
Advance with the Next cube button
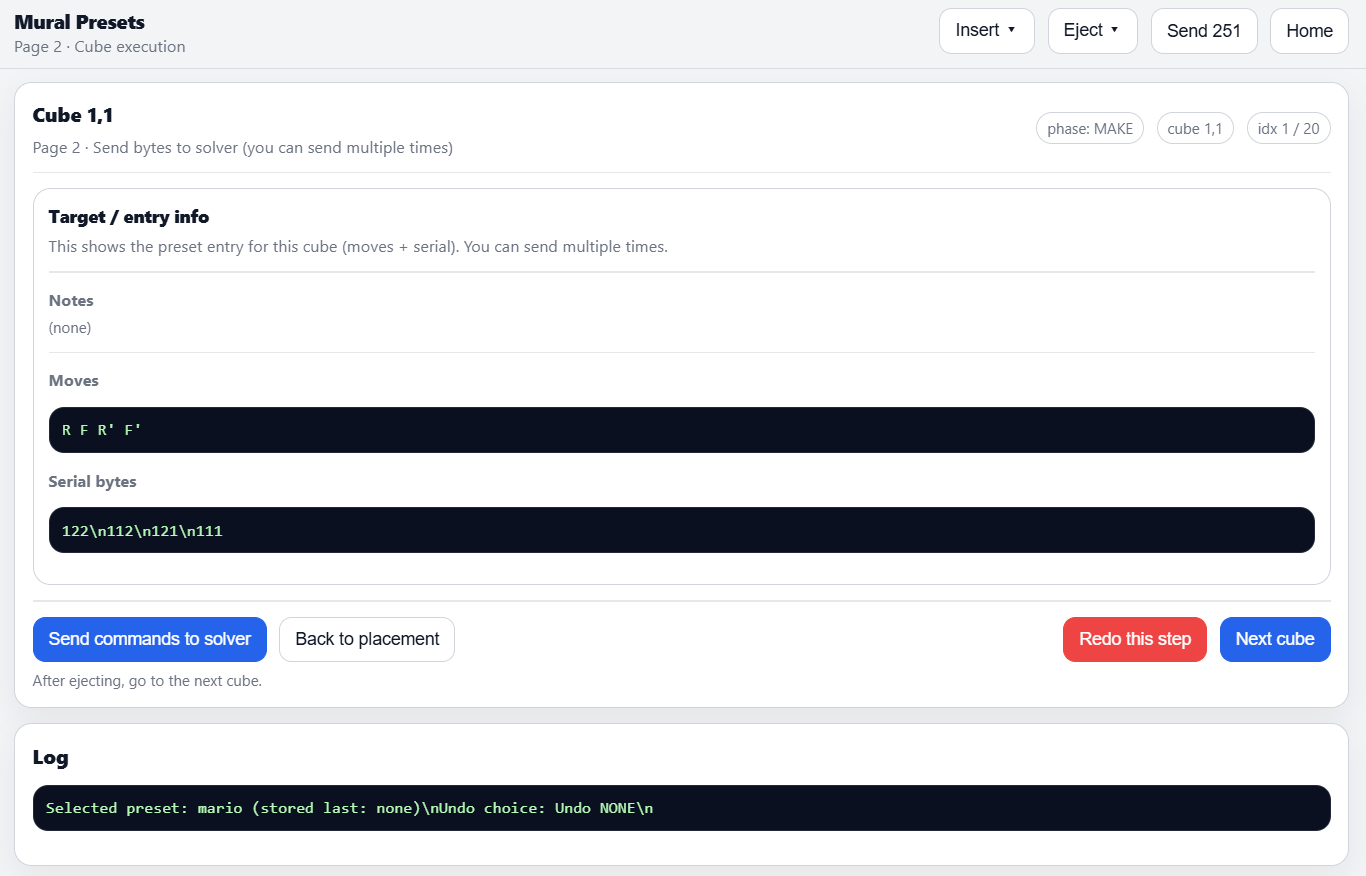[1274, 639]
